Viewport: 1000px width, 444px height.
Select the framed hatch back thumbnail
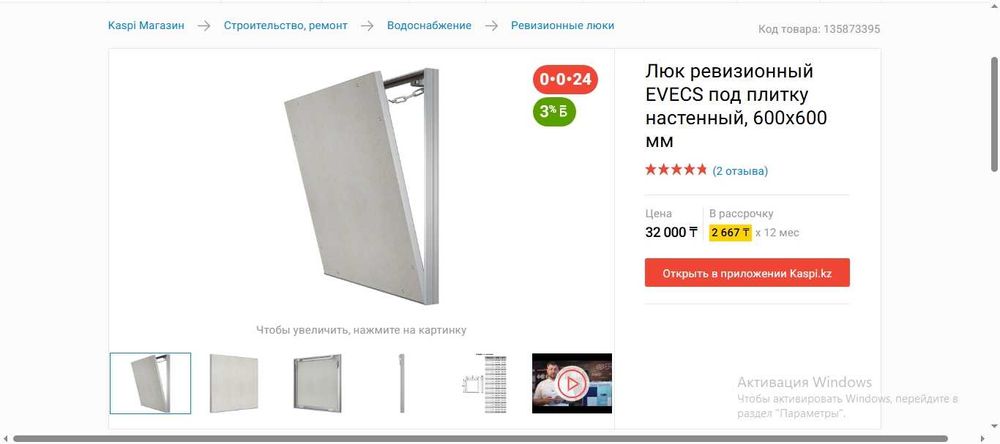[x=318, y=383]
